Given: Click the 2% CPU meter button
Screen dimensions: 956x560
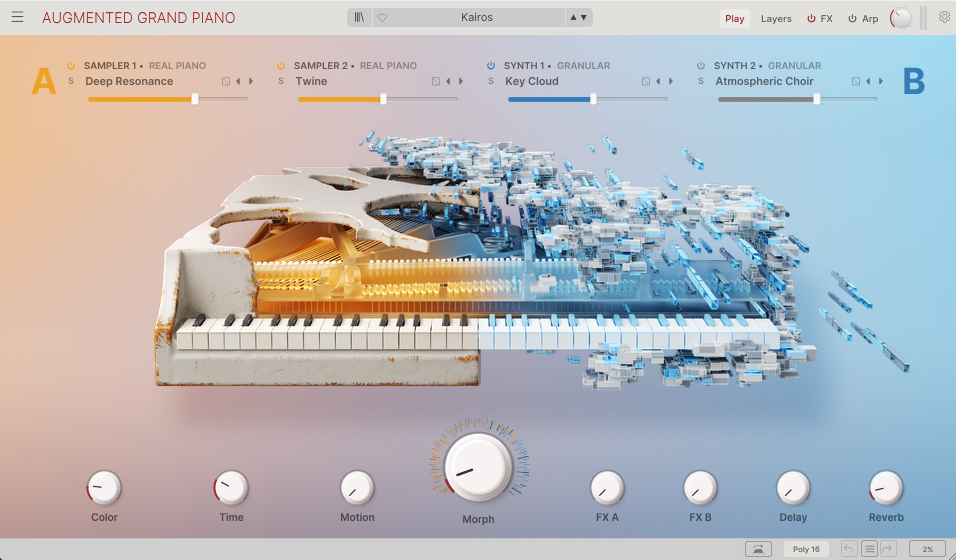Looking at the screenshot, I should (x=927, y=549).
